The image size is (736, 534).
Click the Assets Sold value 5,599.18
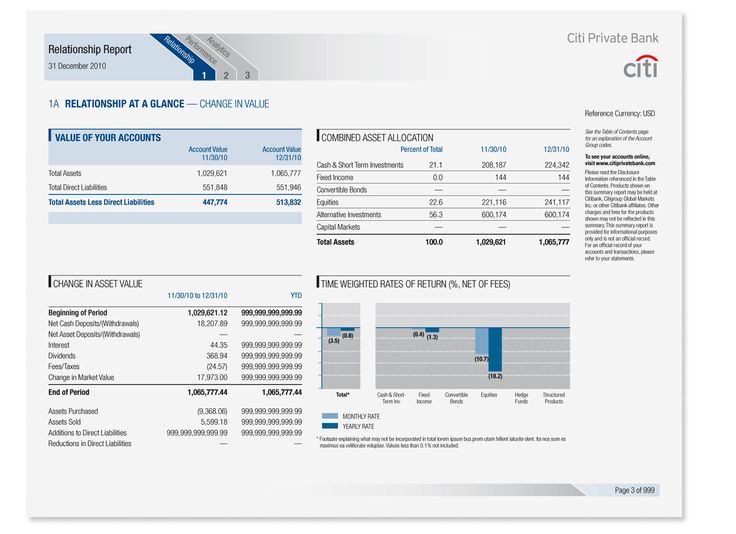214,422
